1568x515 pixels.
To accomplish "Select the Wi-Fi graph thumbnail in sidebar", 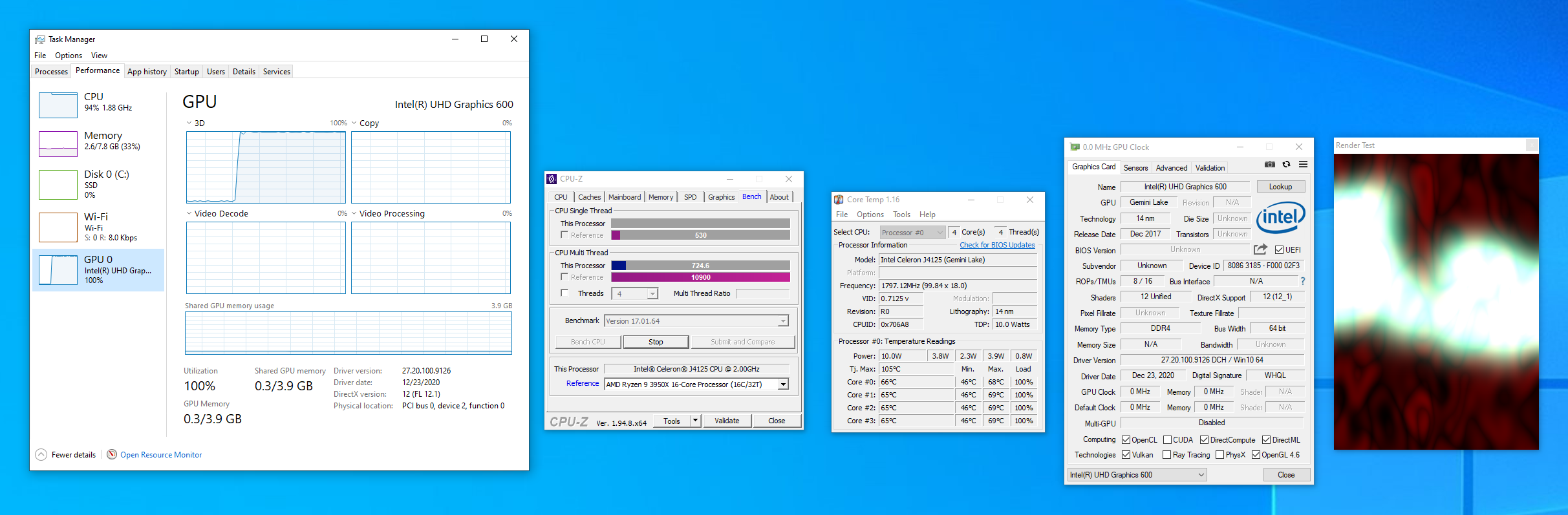I will pyautogui.click(x=58, y=227).
